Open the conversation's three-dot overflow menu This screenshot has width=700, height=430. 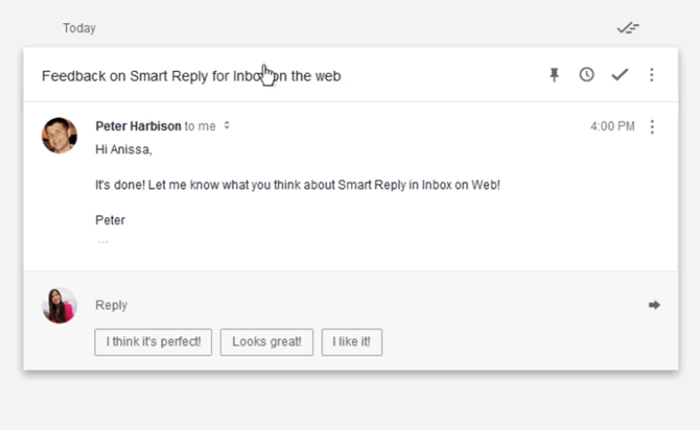652,75
